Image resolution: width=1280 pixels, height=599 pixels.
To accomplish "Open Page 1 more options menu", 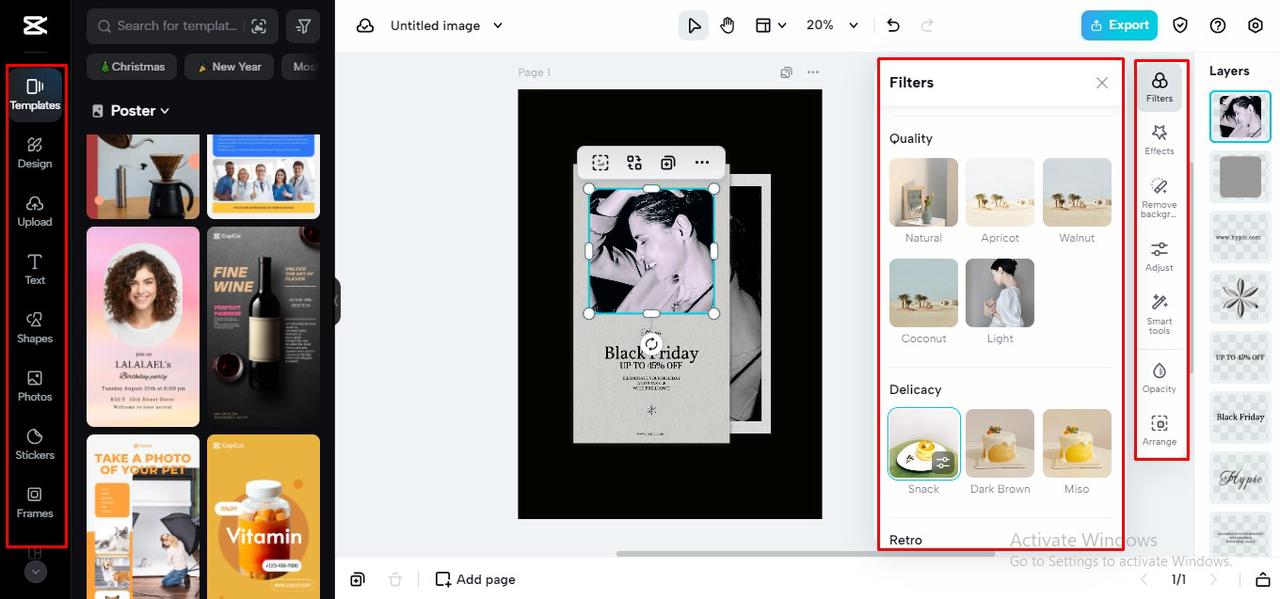I will coord(813,72).
